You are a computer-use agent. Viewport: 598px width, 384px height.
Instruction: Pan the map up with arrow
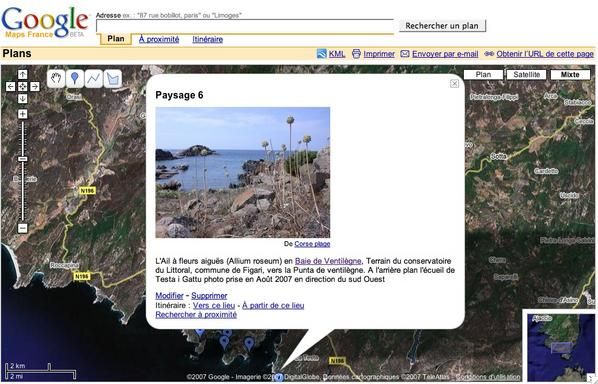point(23,74)
